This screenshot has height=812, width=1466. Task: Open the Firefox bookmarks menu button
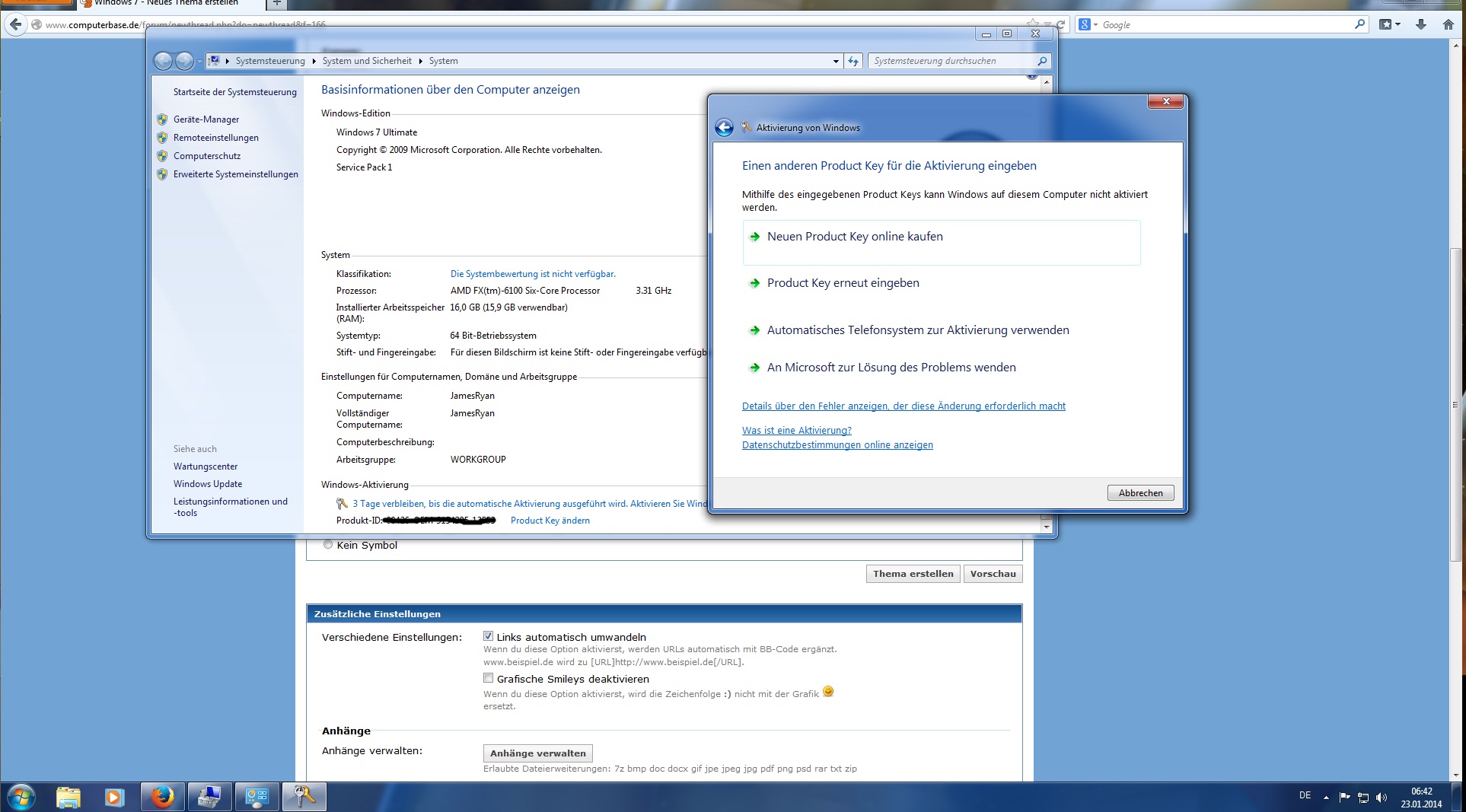[x=1389, y=24]
